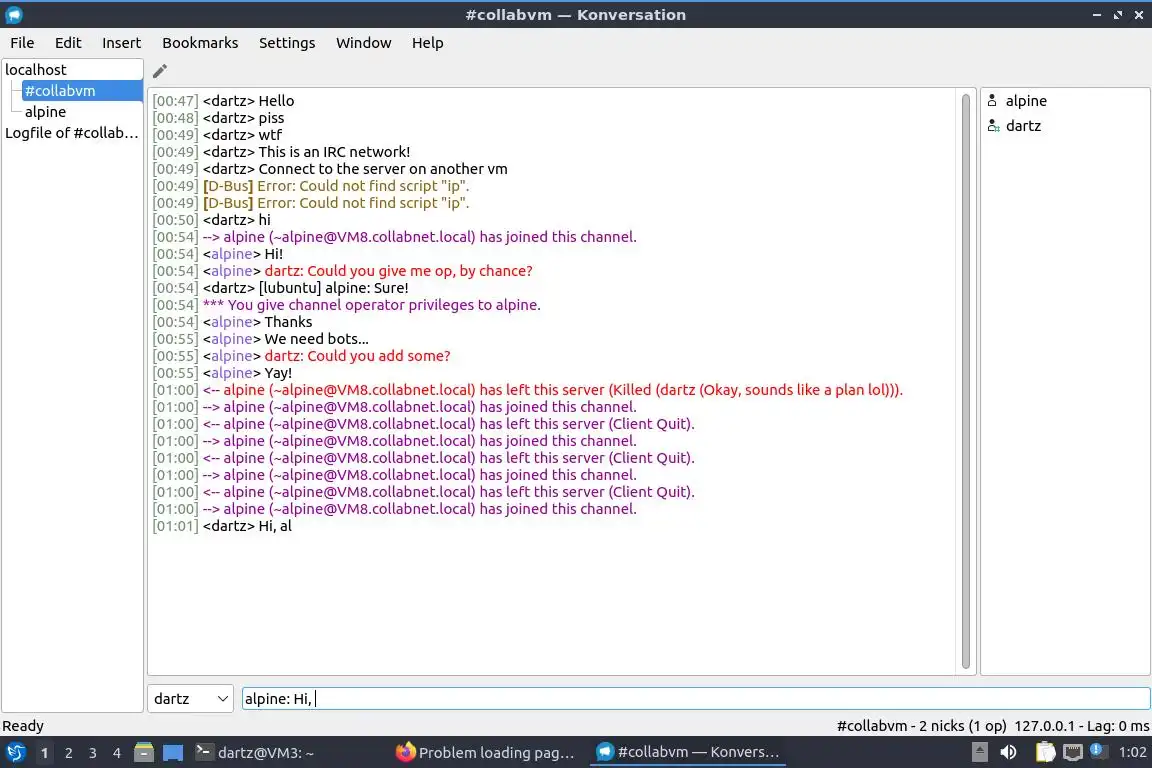Open the Logfile of #collab... tab

coord(72,133)
